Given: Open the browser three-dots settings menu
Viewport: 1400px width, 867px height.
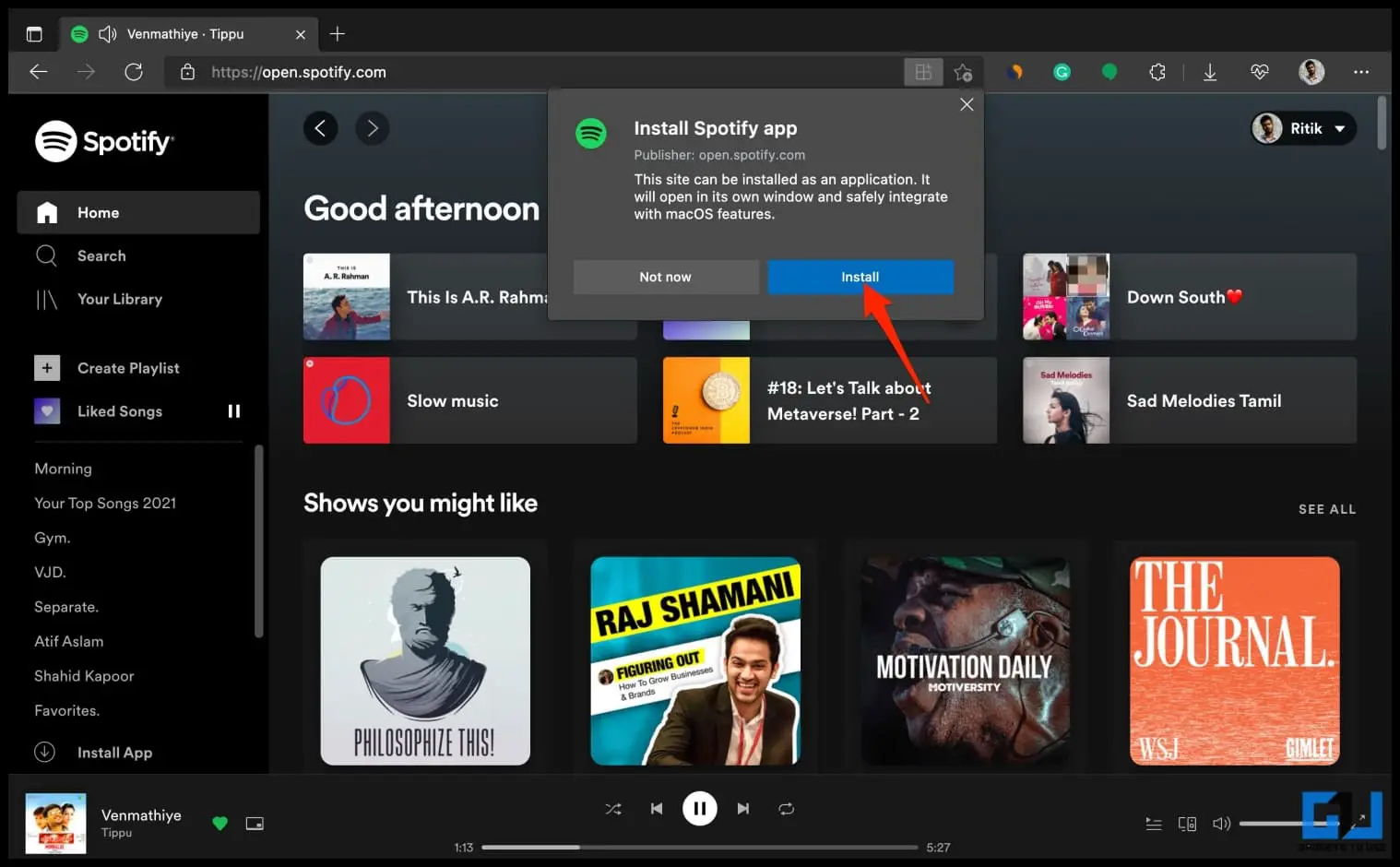Looking at the screenshot, I should coord(1361,72).
